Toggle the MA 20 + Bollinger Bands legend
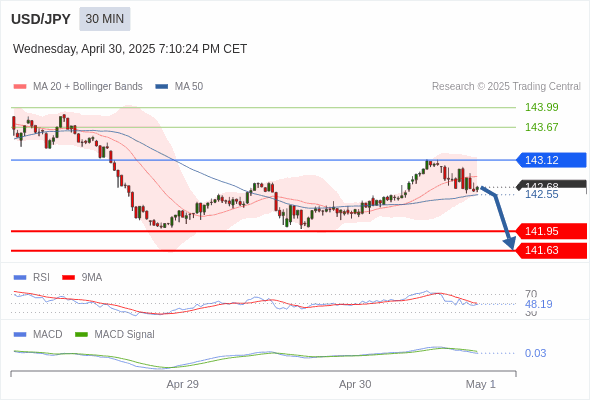Image resolution: width=590 pixels, height=400 pixels. click(78, 87)
